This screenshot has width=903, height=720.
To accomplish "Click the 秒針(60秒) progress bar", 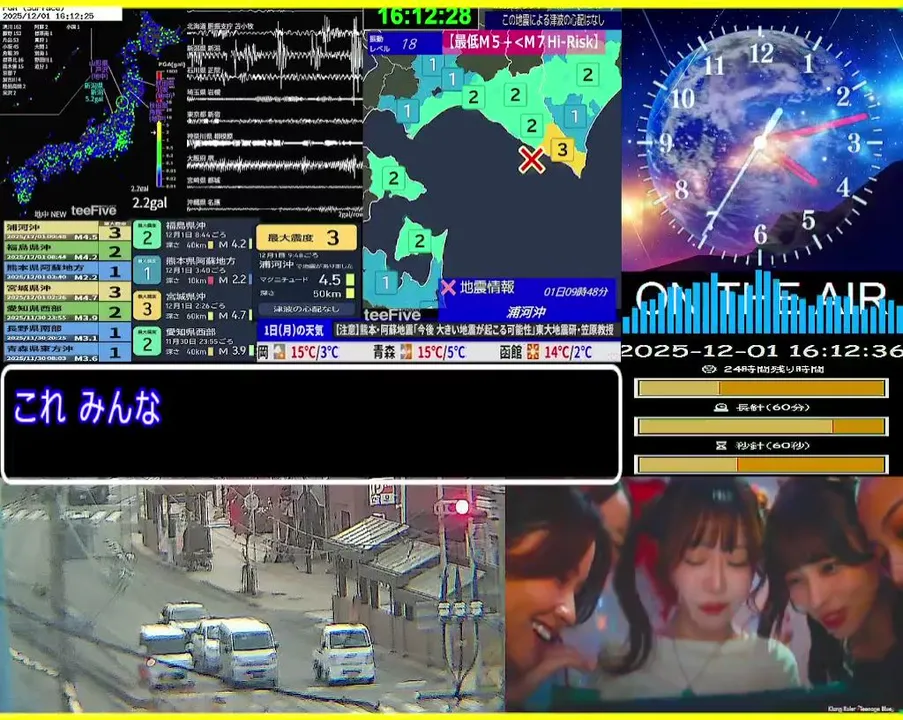I will coord(761,464).
